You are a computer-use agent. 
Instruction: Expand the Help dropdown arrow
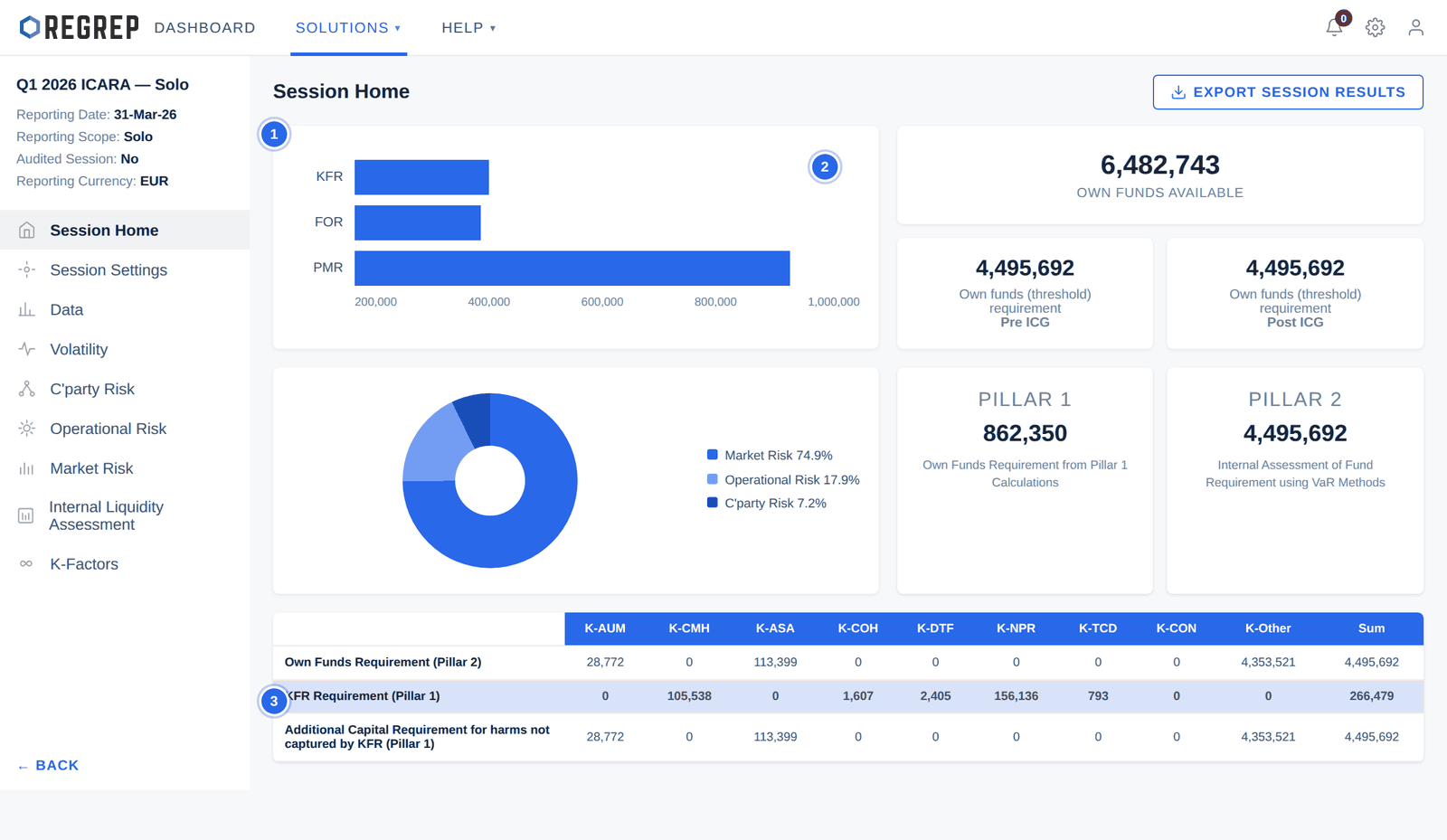tap(492, 28)
